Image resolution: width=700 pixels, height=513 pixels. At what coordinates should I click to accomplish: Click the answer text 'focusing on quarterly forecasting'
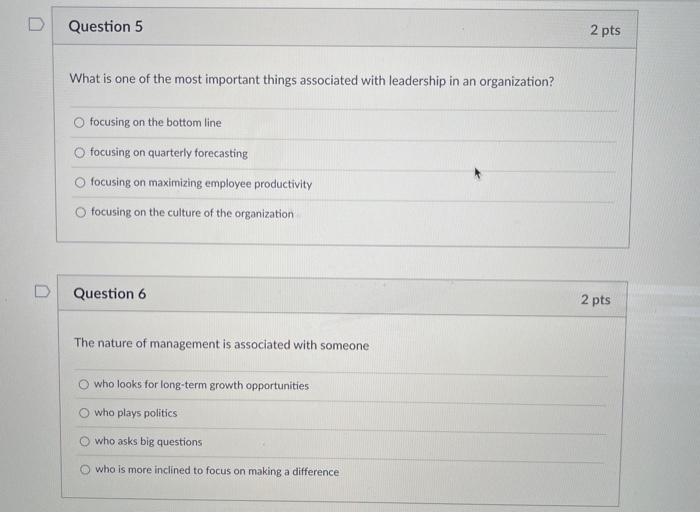(169, 153)
